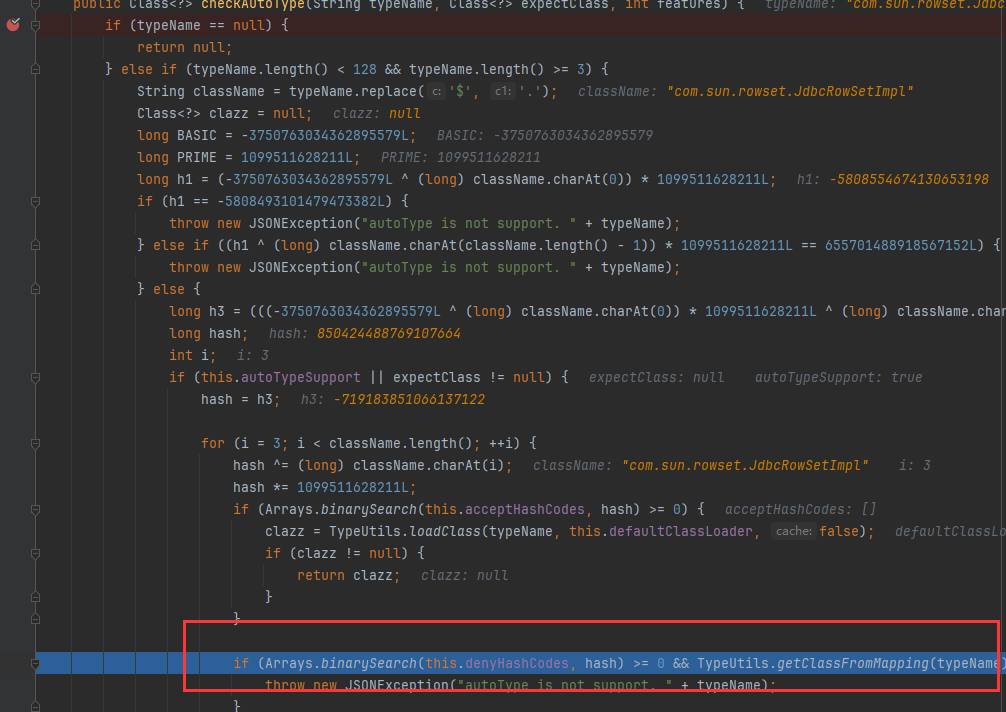Collapse the 'else if ((h1 ^ (long)' block
The height and width of the screenshot is (712, 1006).
36,245
